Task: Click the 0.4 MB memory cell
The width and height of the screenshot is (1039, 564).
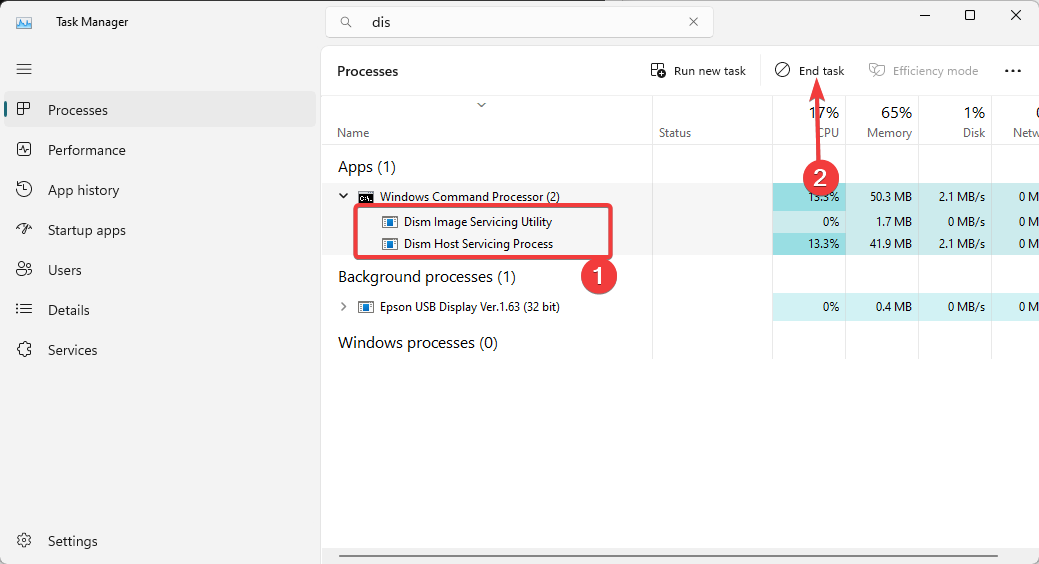Action: (882, 307)
